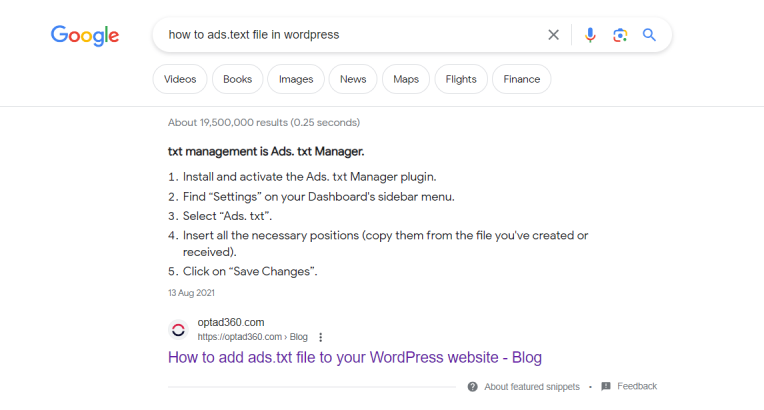Click the optad360.com site name
The height and width of the screenshot is (410, 764).
[x=231, y=322]
